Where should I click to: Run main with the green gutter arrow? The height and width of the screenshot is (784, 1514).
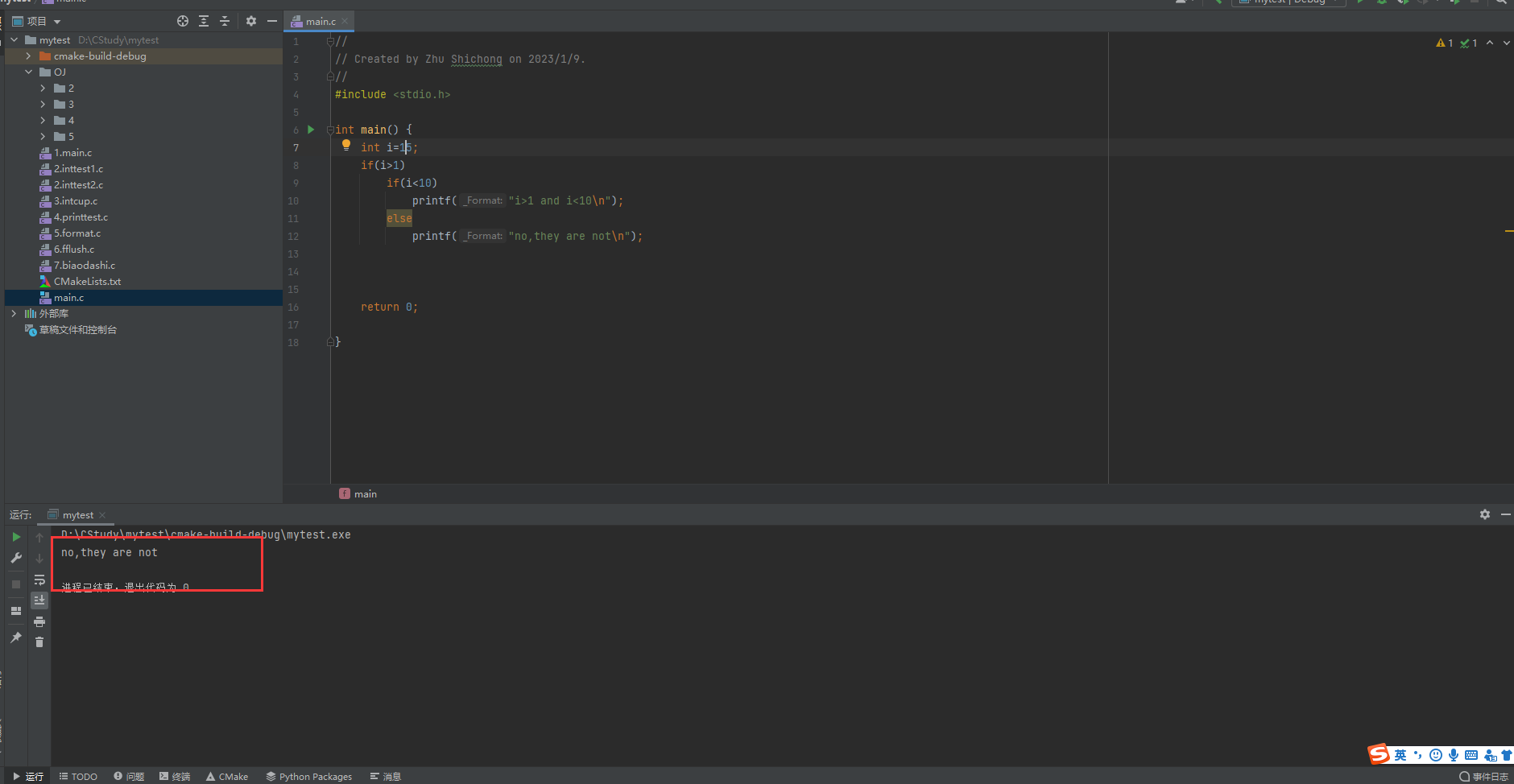(311, 130)
